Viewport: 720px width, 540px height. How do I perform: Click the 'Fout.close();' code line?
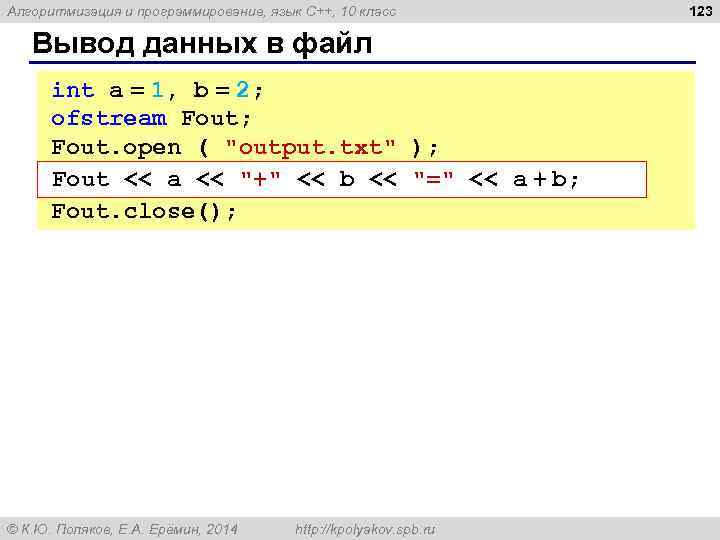144,212
